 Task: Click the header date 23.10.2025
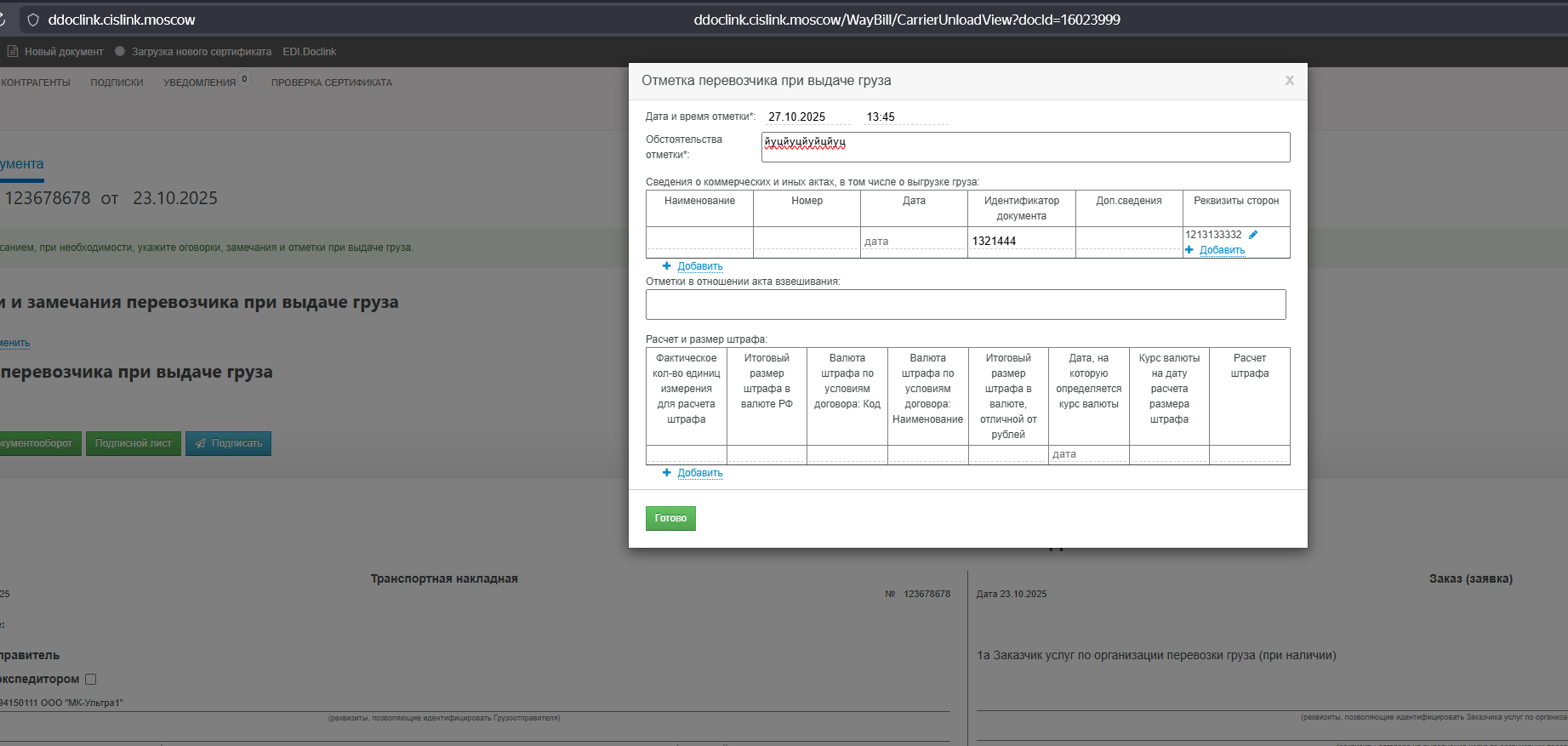click(175, 198)
